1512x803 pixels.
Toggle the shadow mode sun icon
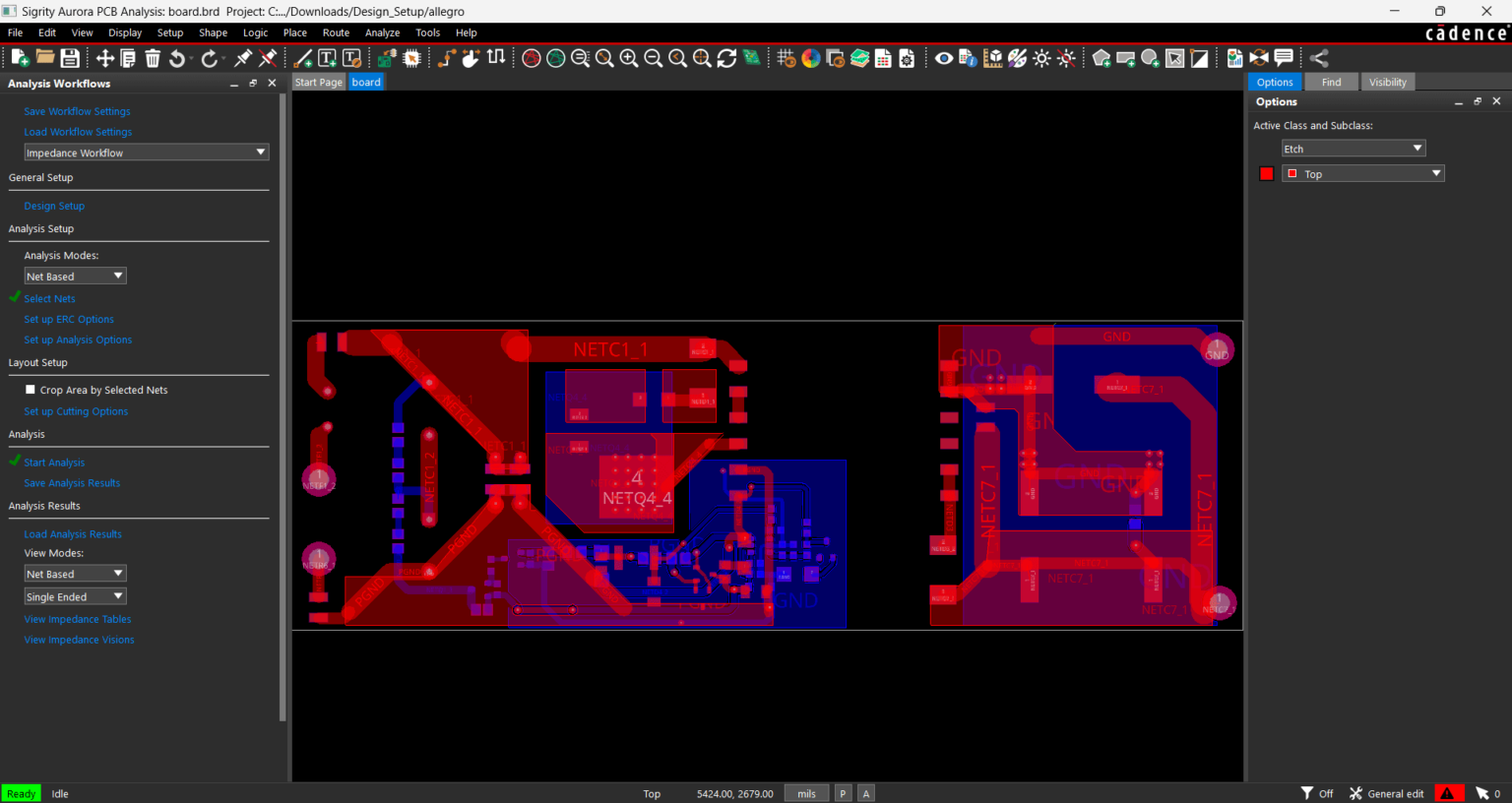[1041, 58]
